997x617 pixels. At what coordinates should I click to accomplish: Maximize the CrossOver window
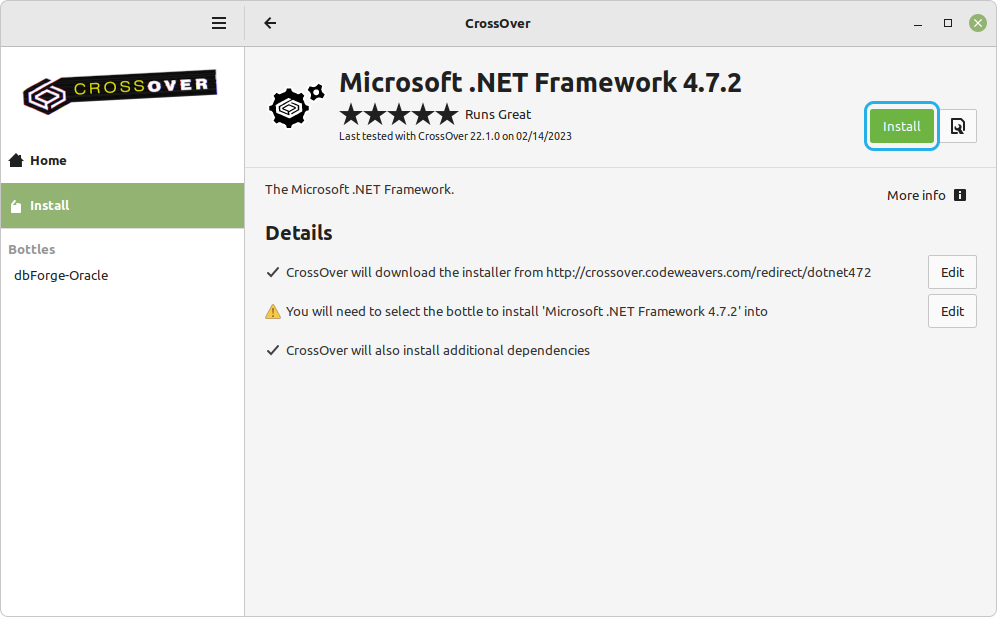click(x=947, y=24)
